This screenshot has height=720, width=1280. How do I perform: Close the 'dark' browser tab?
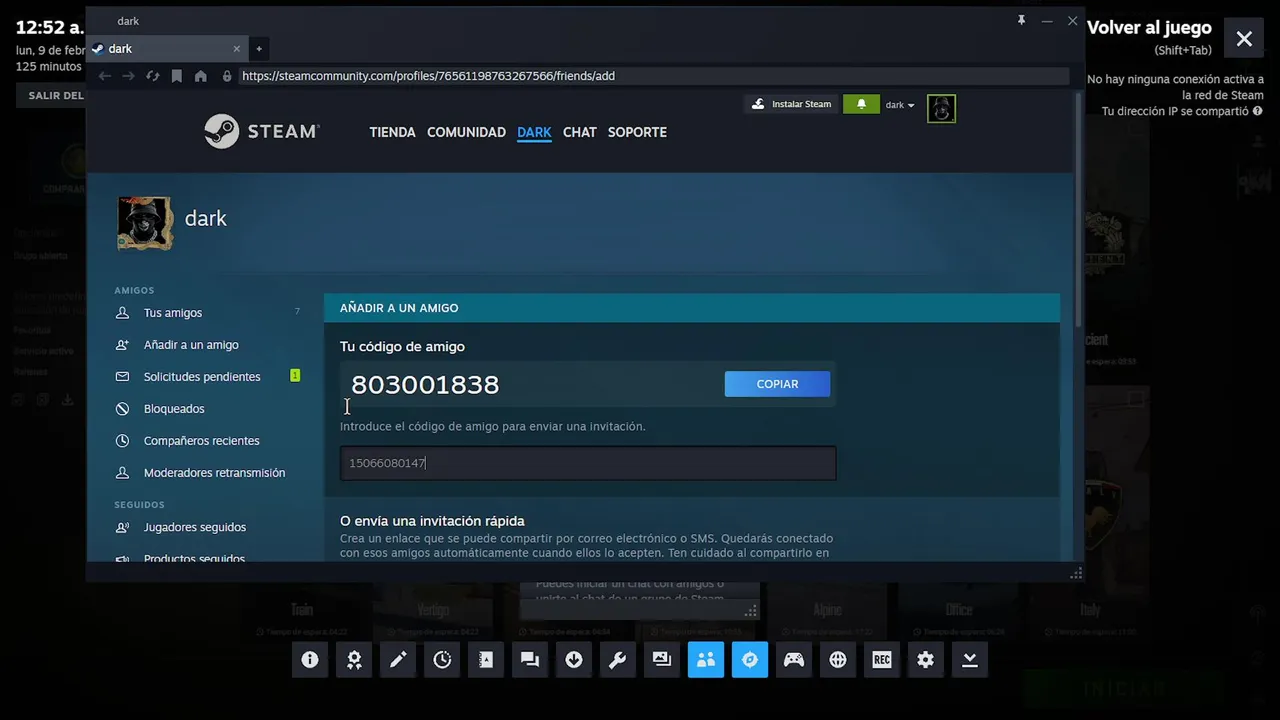(237, 49)
